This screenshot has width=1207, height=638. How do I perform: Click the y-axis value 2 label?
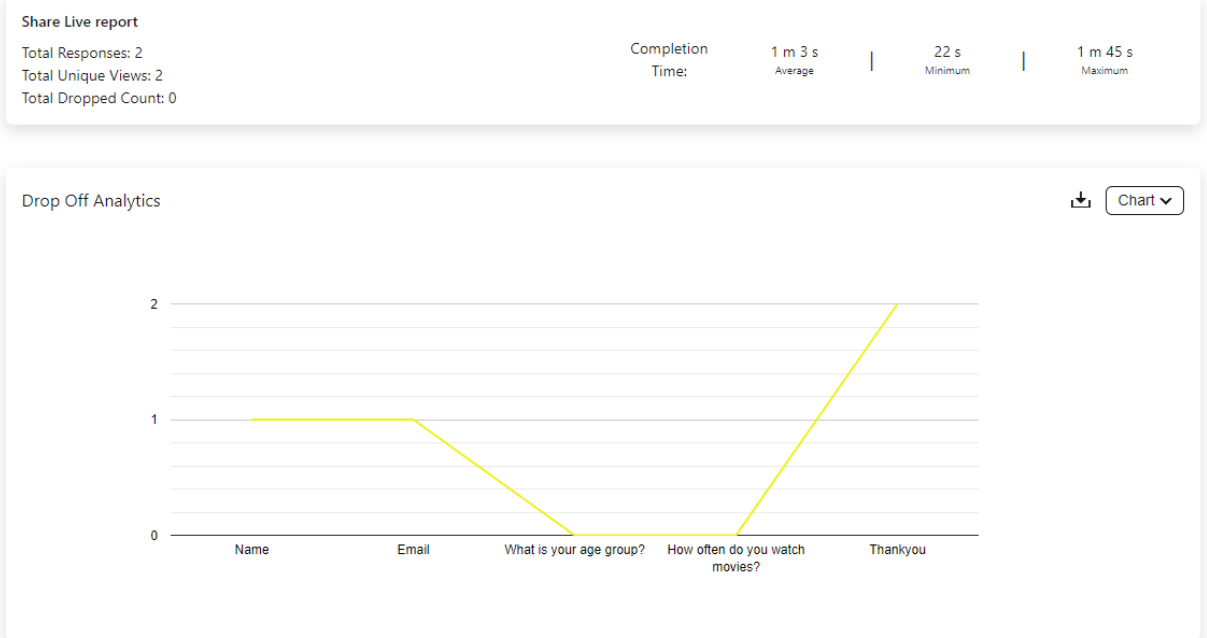click(x=154, y=304)
